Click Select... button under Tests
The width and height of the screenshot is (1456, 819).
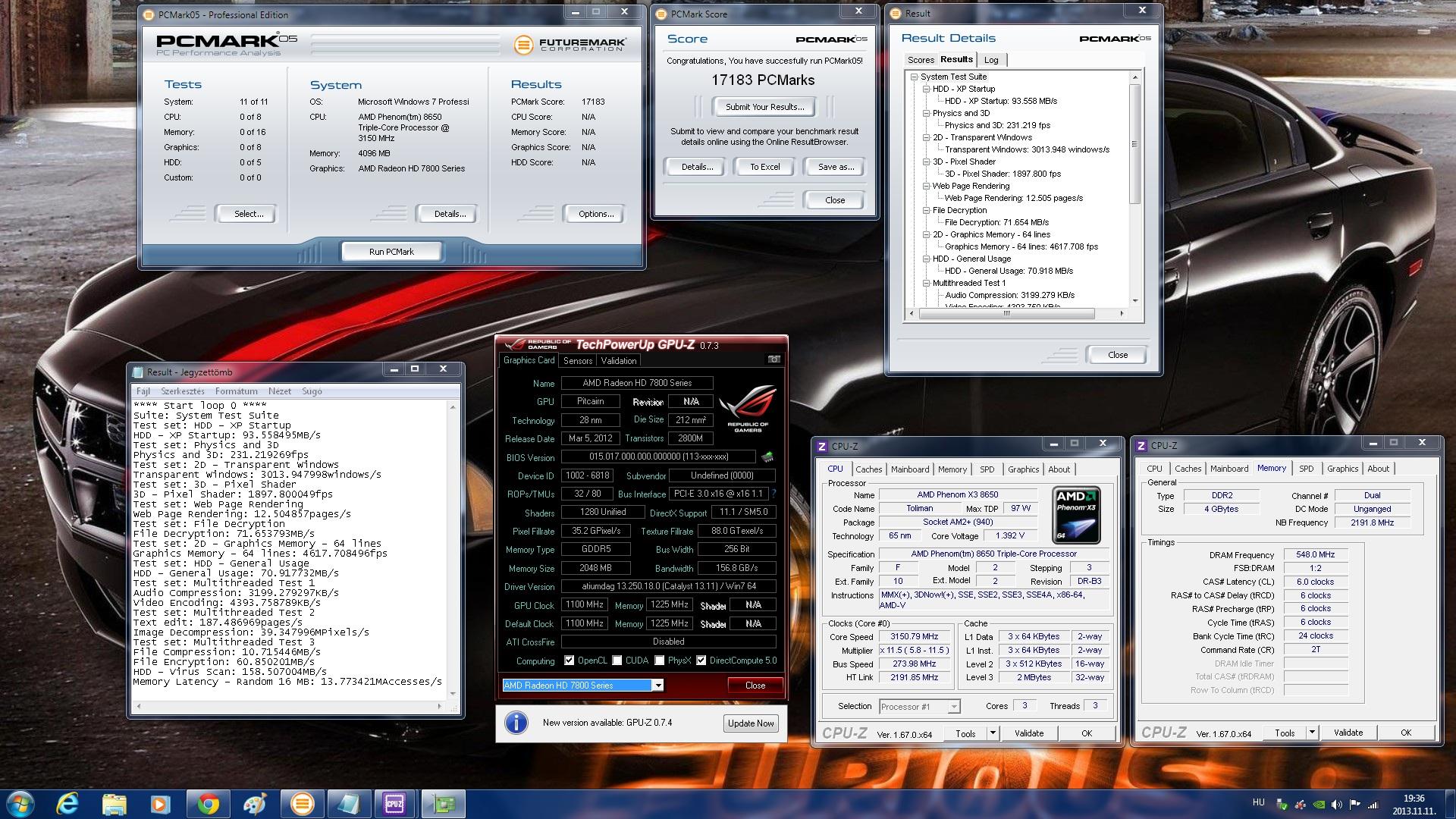coord(249,214)
